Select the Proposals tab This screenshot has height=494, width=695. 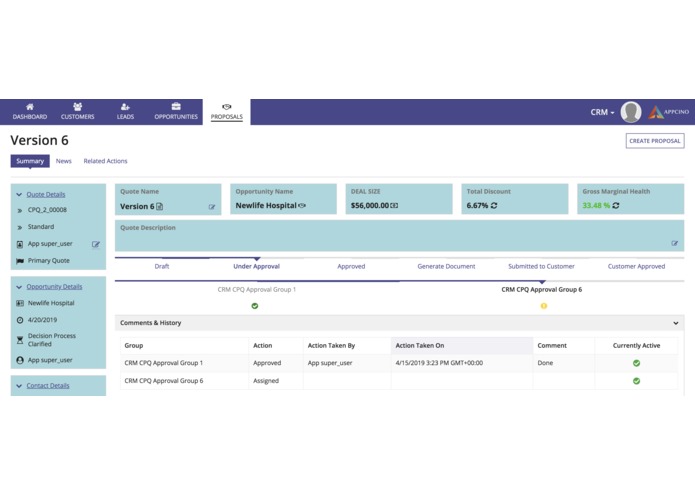tap(226, 112)
